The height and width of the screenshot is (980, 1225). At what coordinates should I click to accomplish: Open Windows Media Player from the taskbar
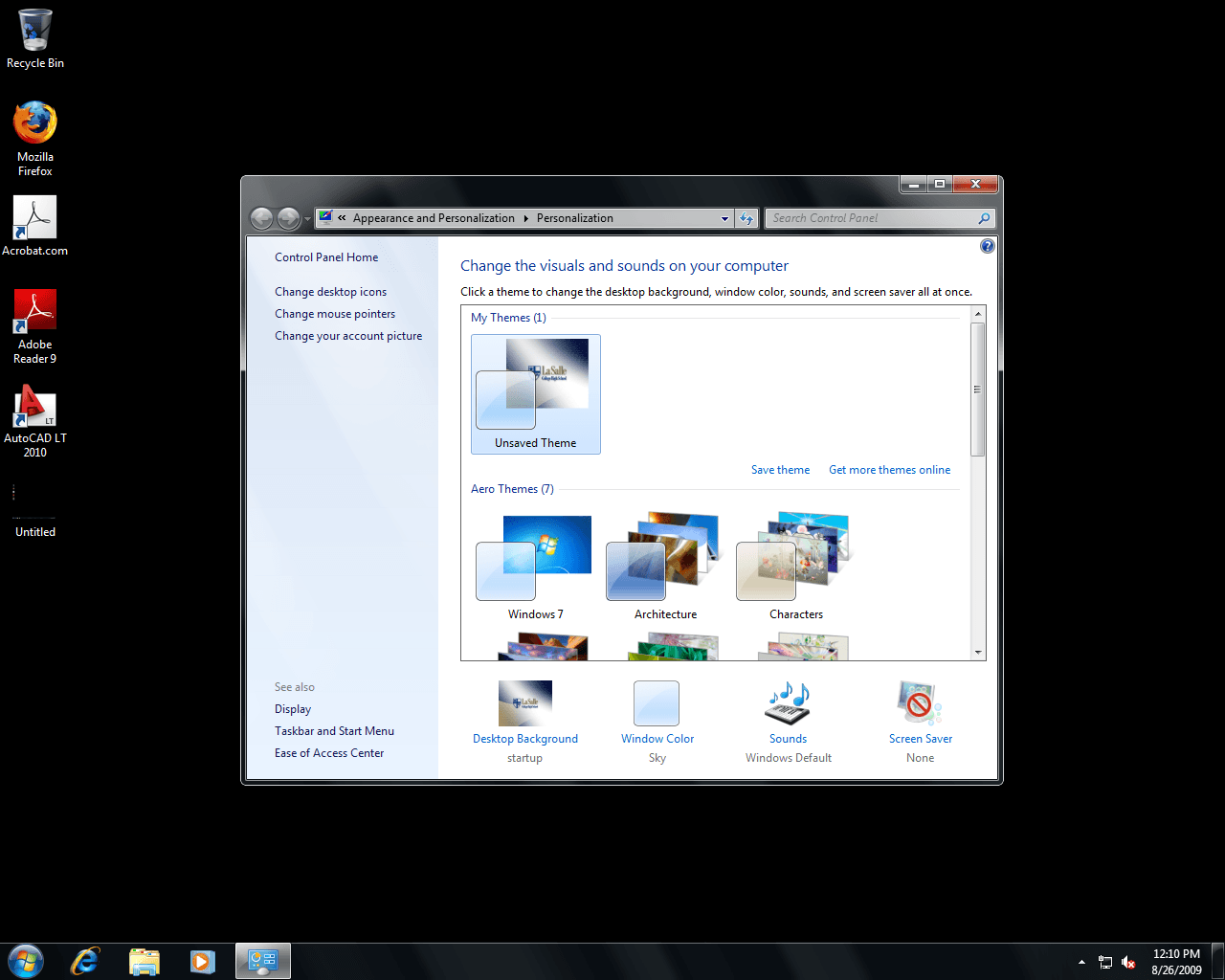pyautogui.click(x=203, y=960)
